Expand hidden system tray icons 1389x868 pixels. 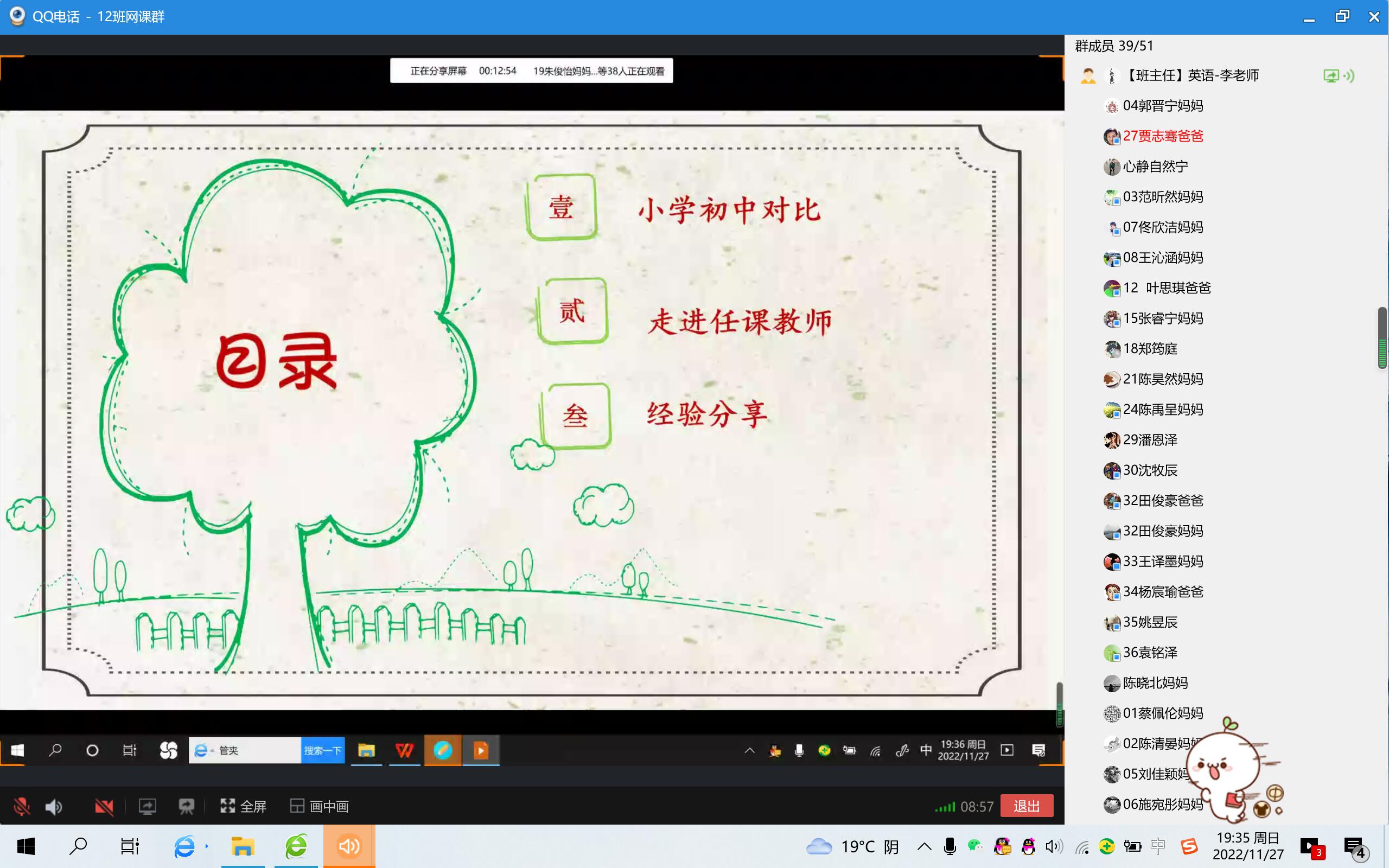click(924, 846)
